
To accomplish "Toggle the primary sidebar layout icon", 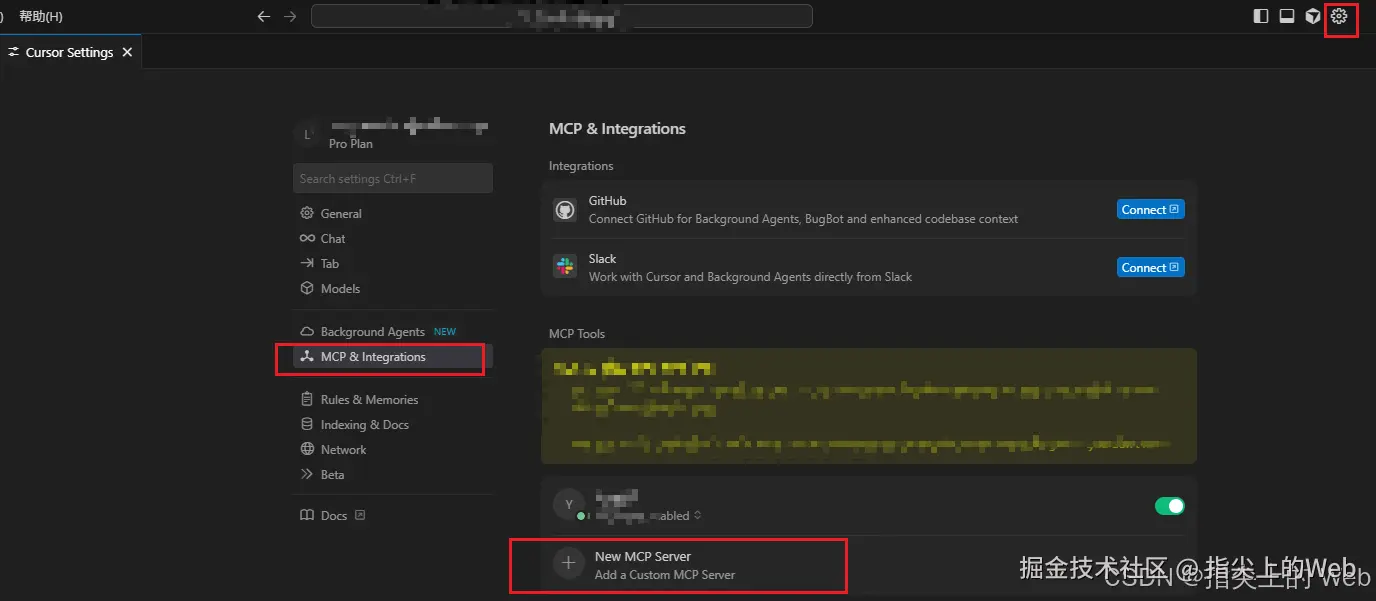I will [x=1261, y=16].
